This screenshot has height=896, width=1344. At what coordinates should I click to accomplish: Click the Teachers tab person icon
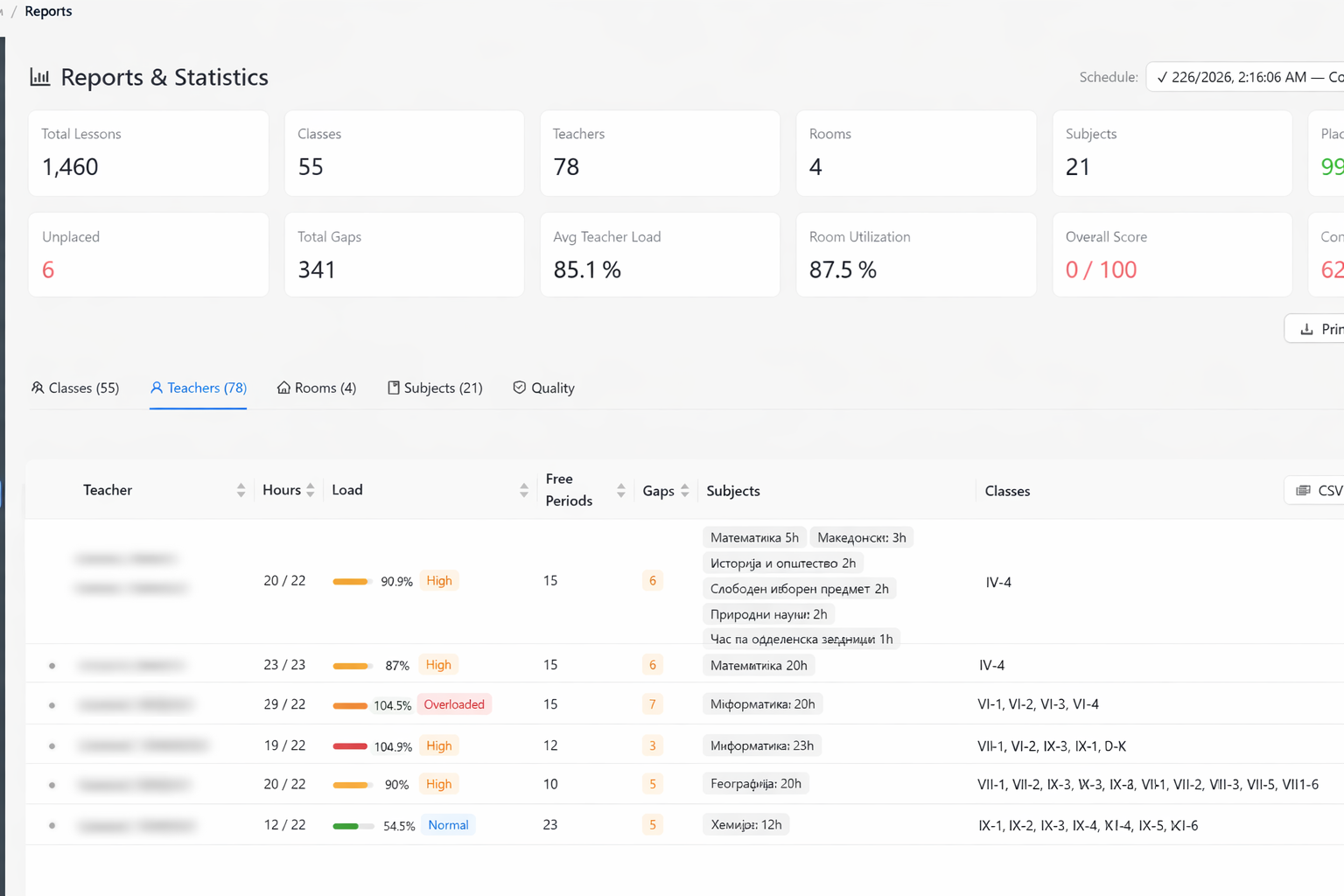tap(157, 388)
